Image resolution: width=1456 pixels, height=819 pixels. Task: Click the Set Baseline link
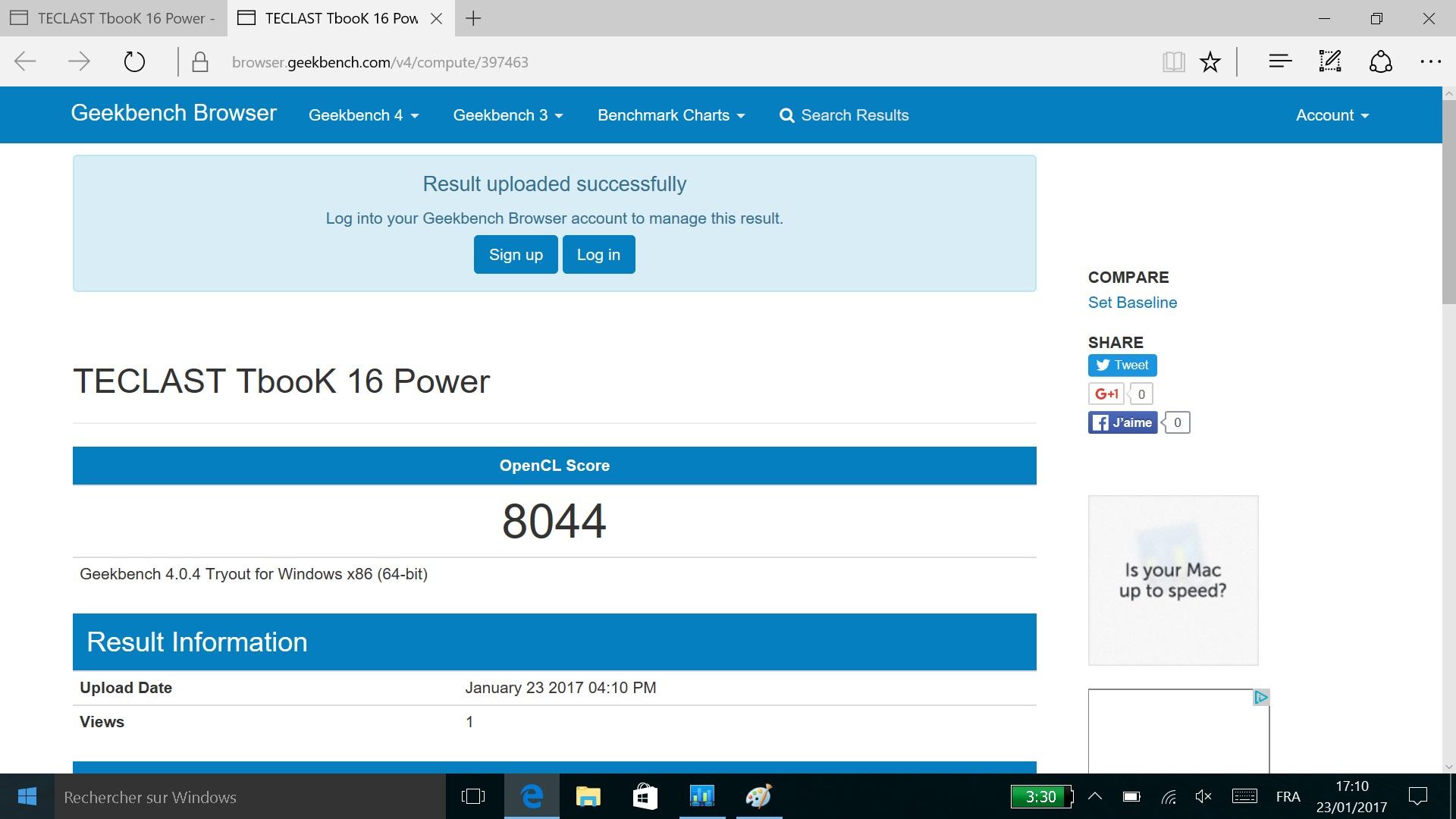coord(1132,303)
